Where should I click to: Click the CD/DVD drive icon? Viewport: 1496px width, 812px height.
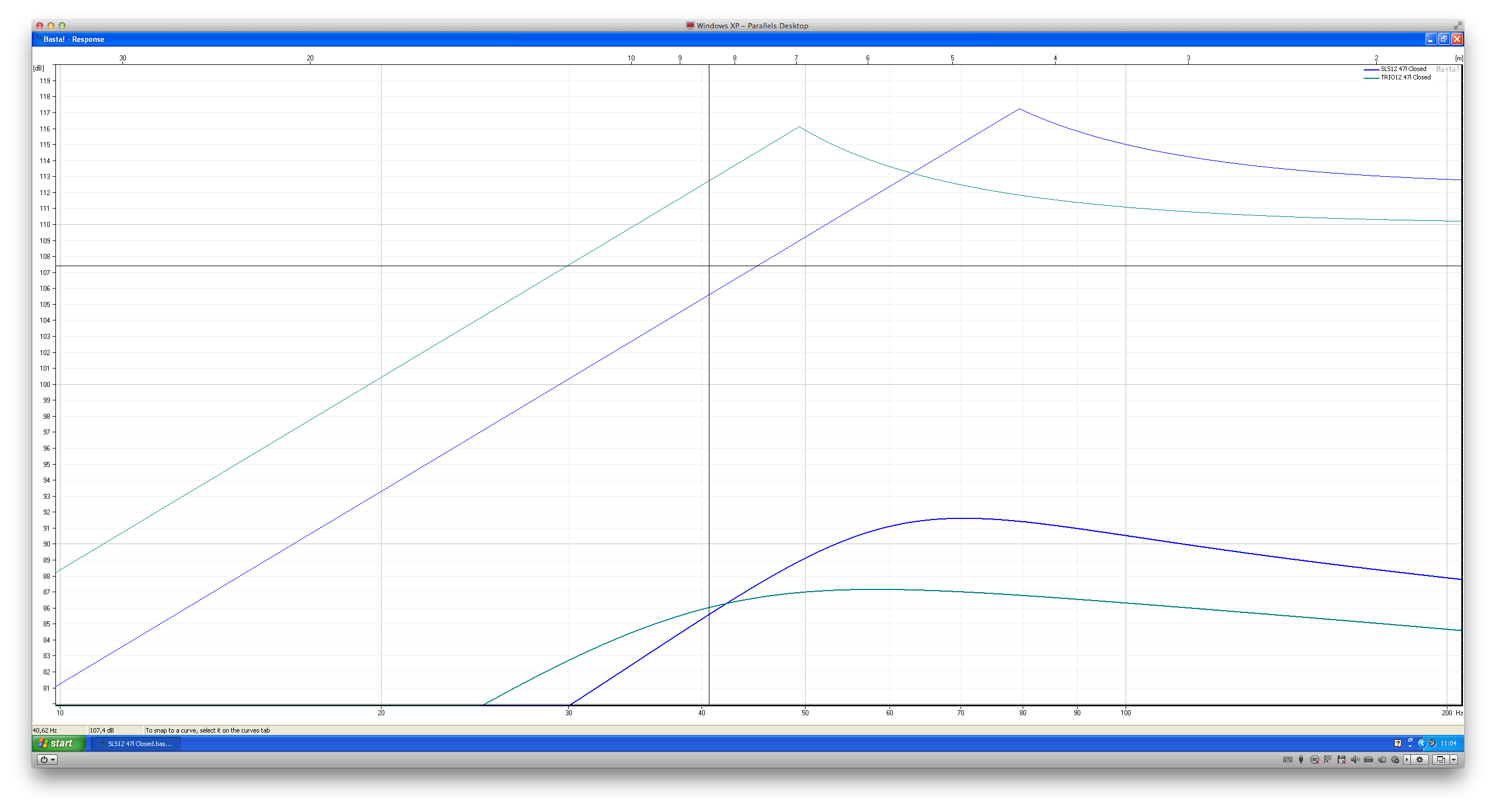pos(1315,759)
